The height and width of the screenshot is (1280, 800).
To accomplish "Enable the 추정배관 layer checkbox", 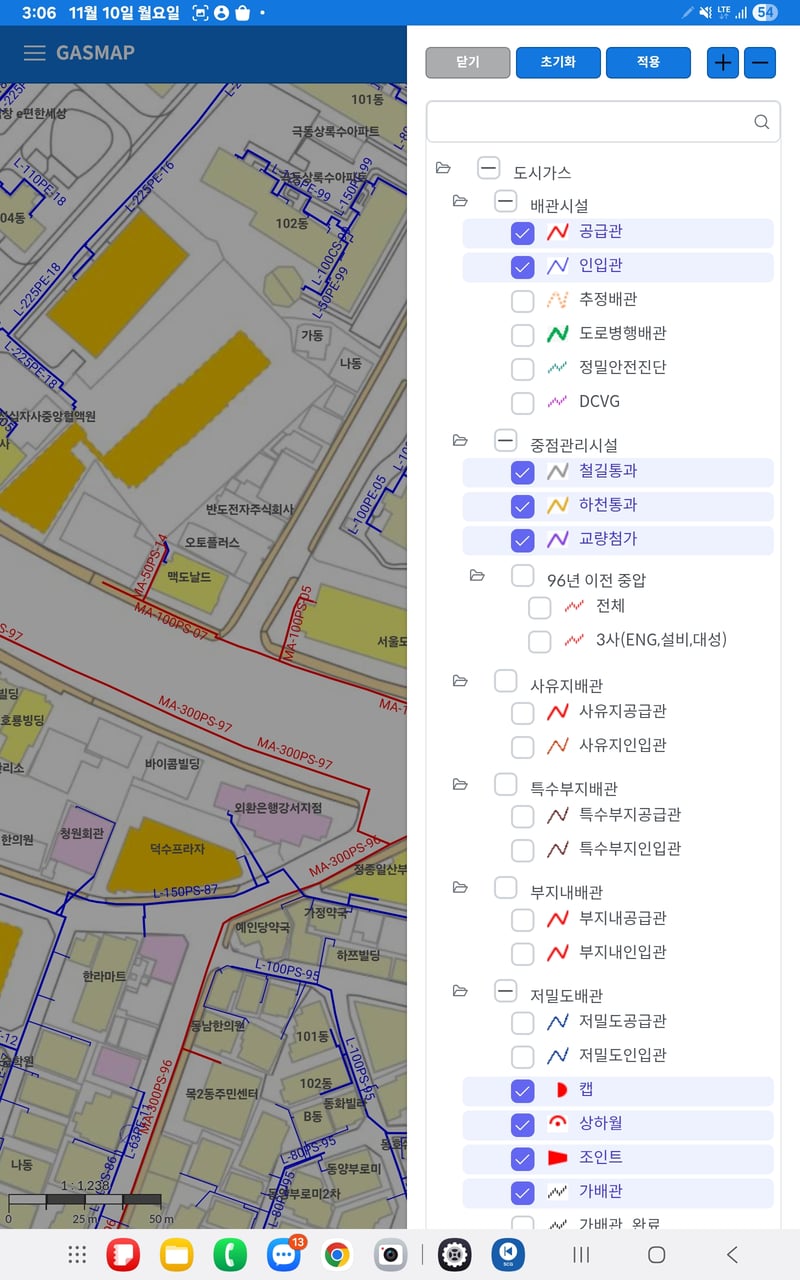I will pyautogui.click(x=522, y=301).
